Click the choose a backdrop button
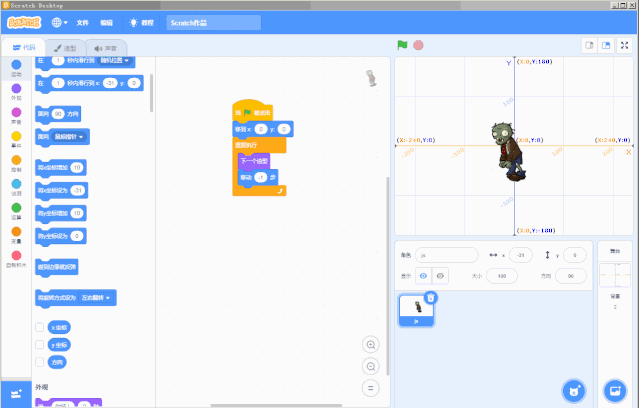This screenshot has width=639, height=408. tap(615, 391)
